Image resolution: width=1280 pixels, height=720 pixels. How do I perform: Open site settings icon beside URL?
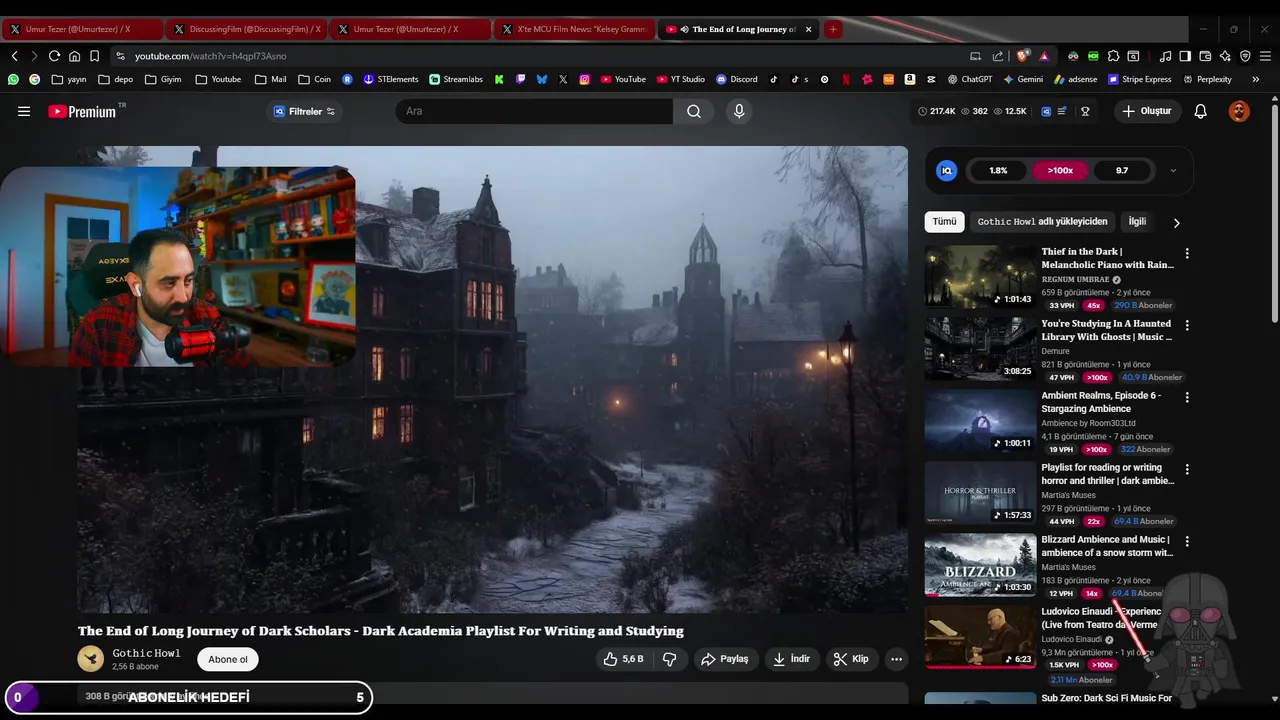[x=120, y=56]
